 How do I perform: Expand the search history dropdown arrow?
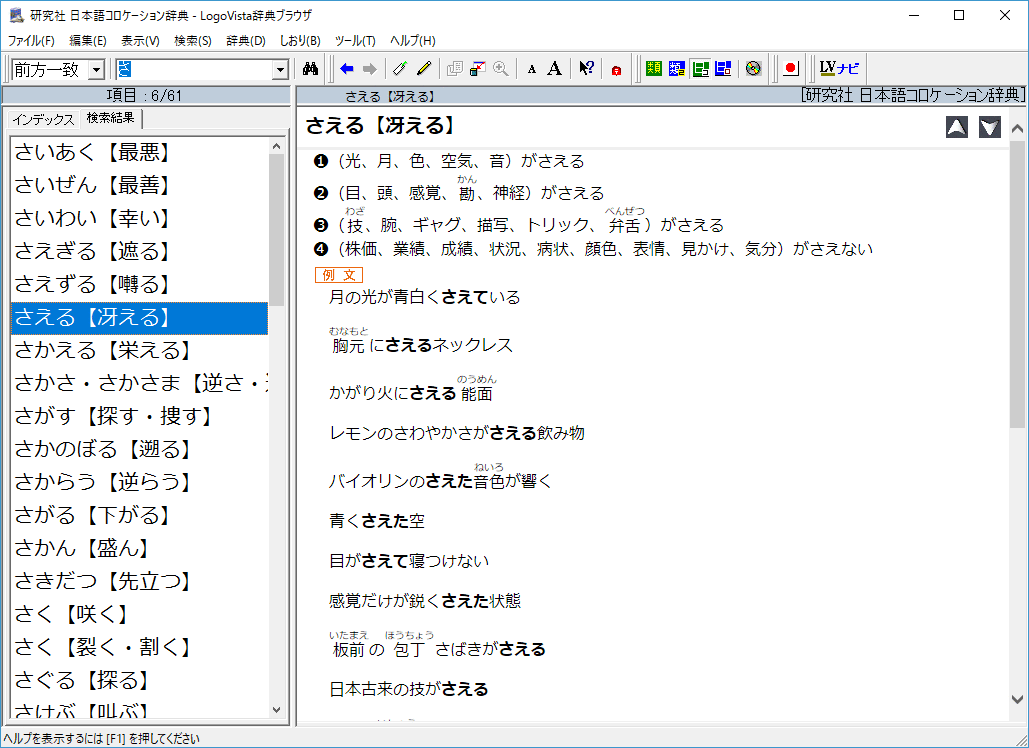tap(280, 69)
